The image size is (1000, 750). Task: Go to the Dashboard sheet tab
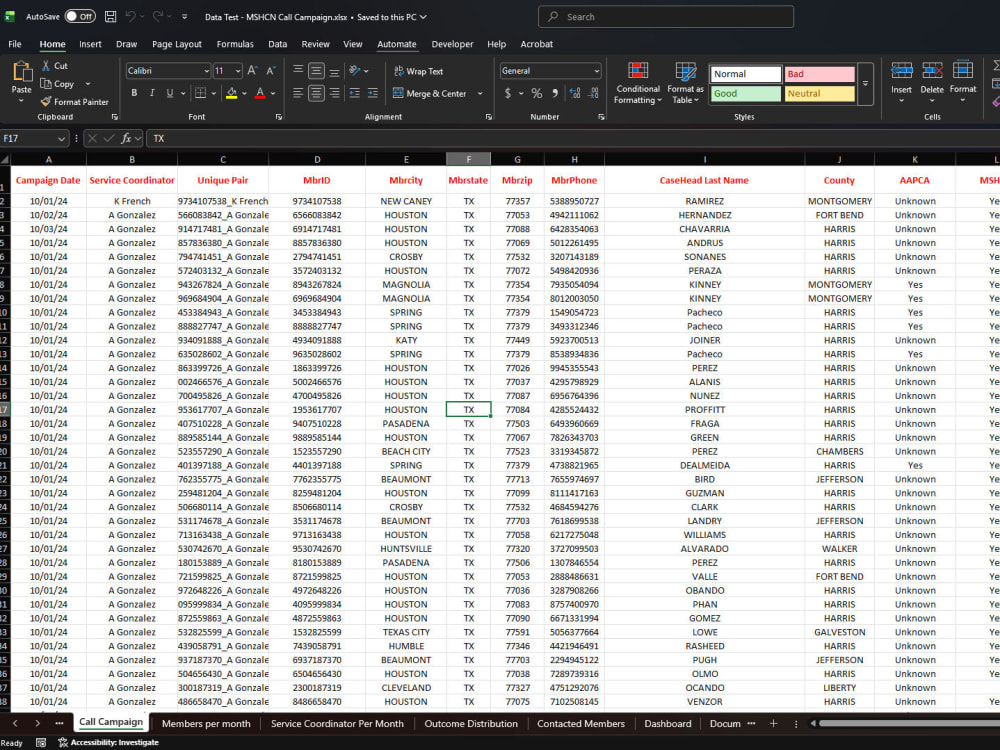click(x=668, y=723)
